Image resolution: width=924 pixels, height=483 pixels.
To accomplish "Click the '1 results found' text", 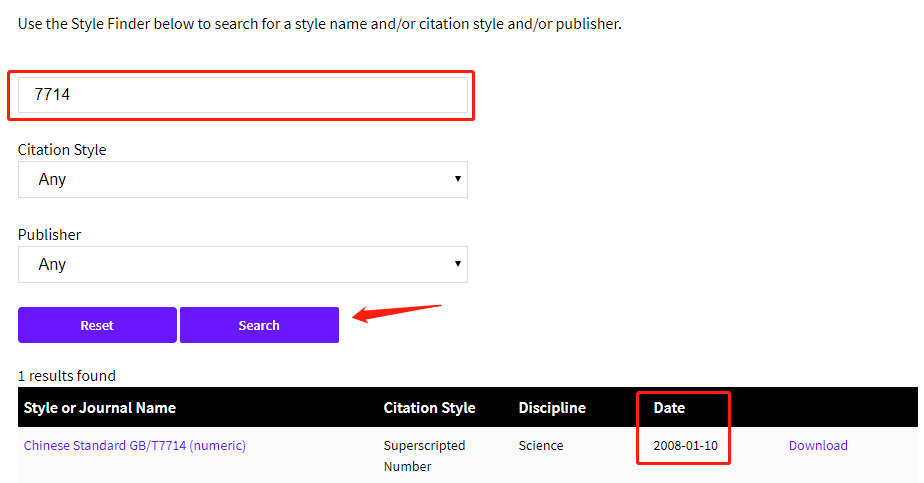I will [x=67, y=376].
